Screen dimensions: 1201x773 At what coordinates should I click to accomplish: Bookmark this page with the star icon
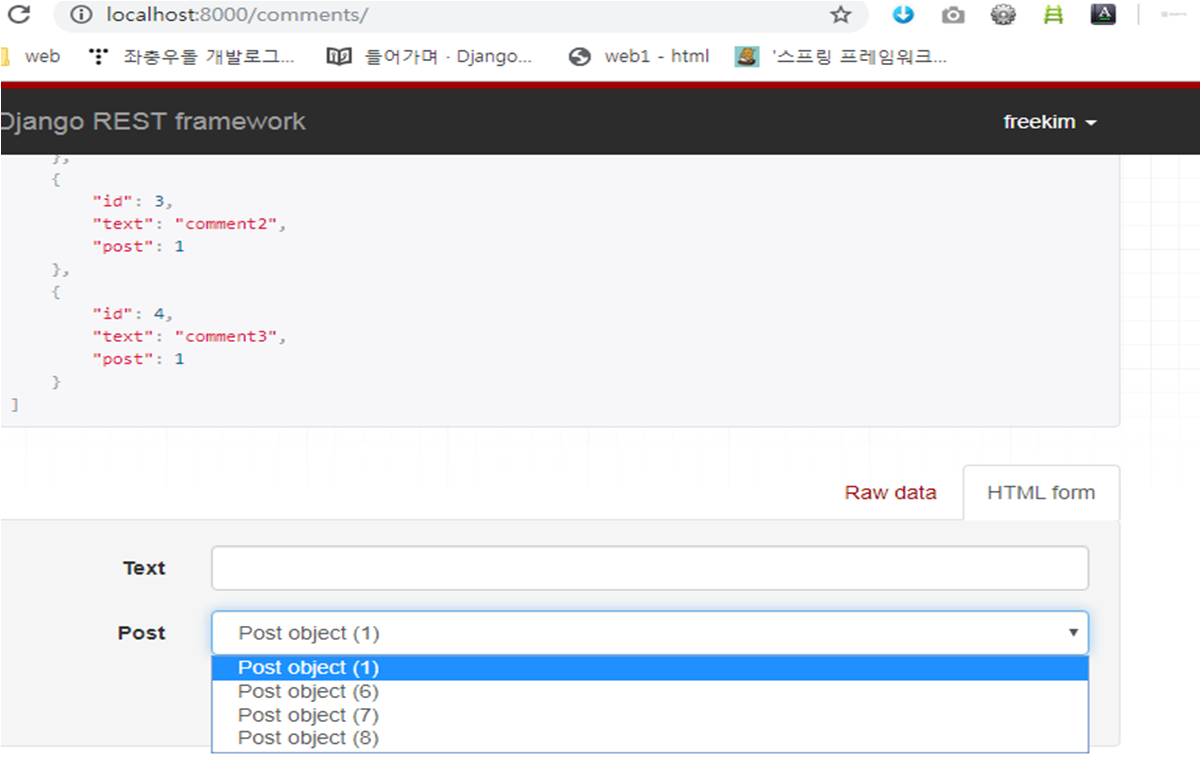tap(840, 15)
